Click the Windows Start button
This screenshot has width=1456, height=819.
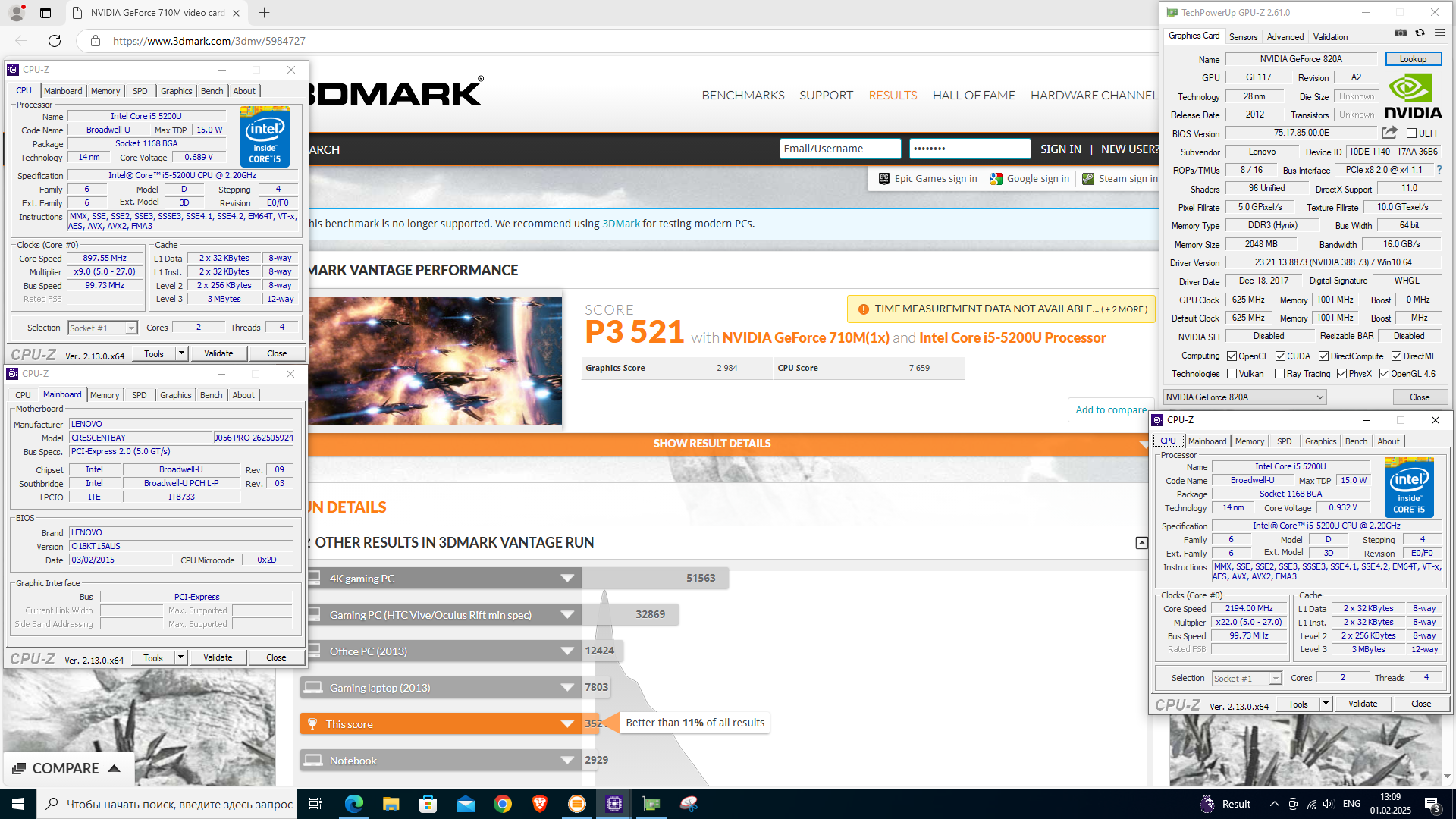[x=18, y=804]
